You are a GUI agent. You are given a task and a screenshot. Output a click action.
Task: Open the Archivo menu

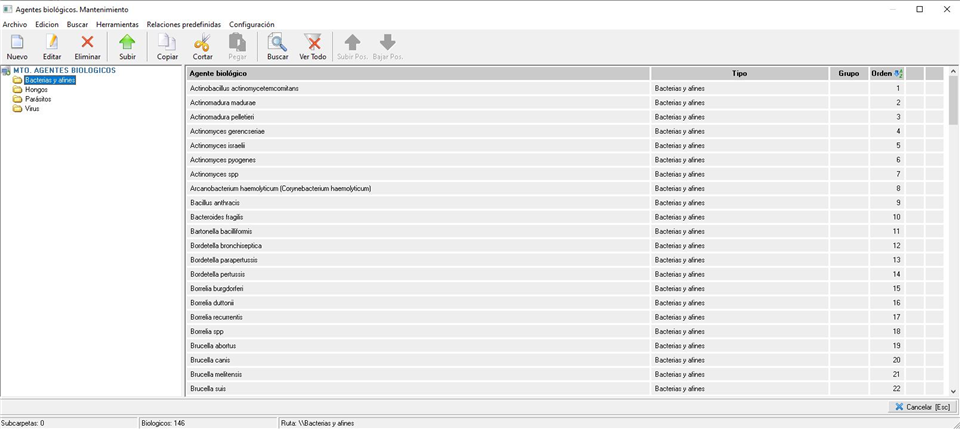tap(15, 24)
